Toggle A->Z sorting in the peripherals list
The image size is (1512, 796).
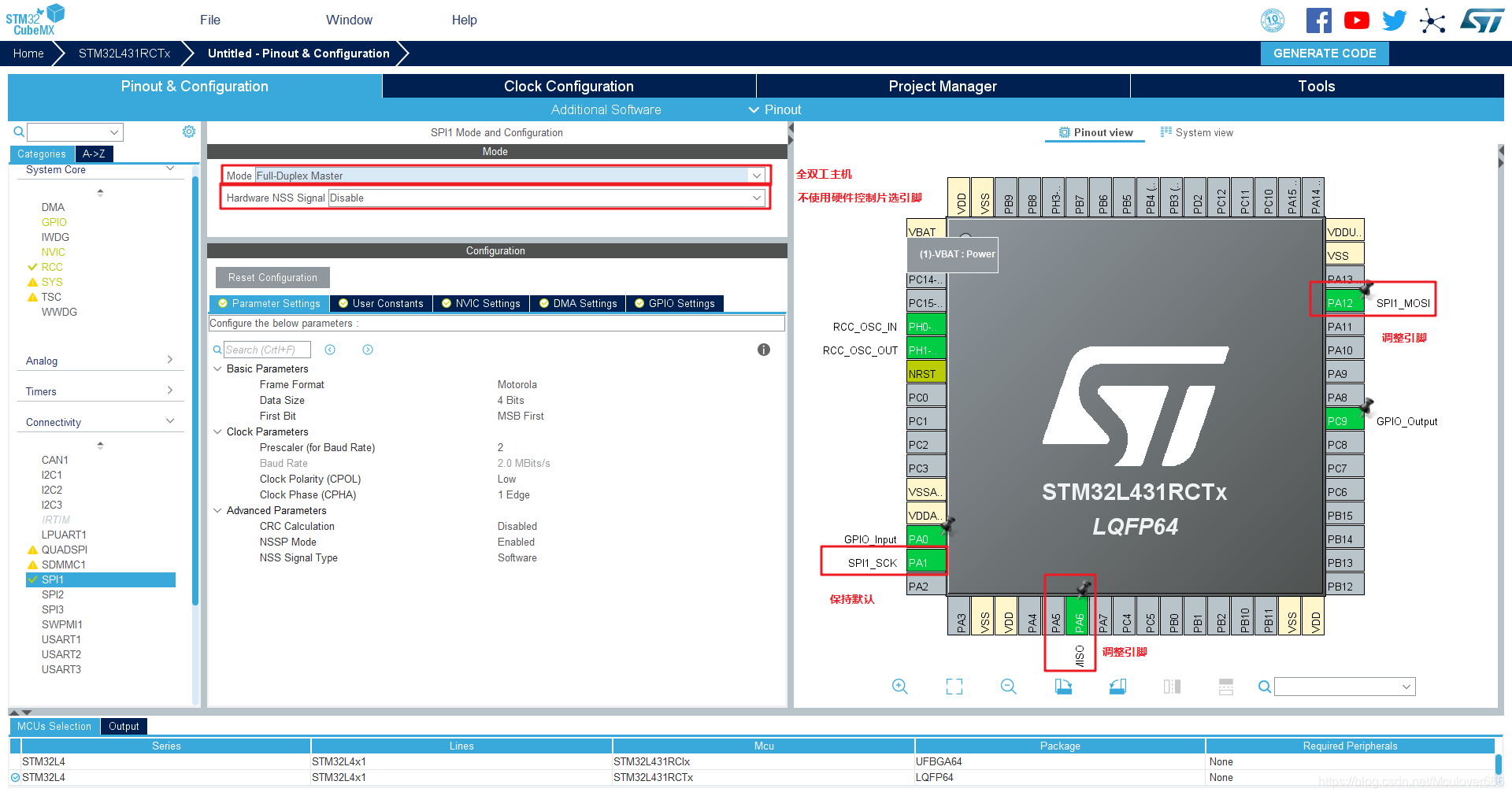coord(94,154)
